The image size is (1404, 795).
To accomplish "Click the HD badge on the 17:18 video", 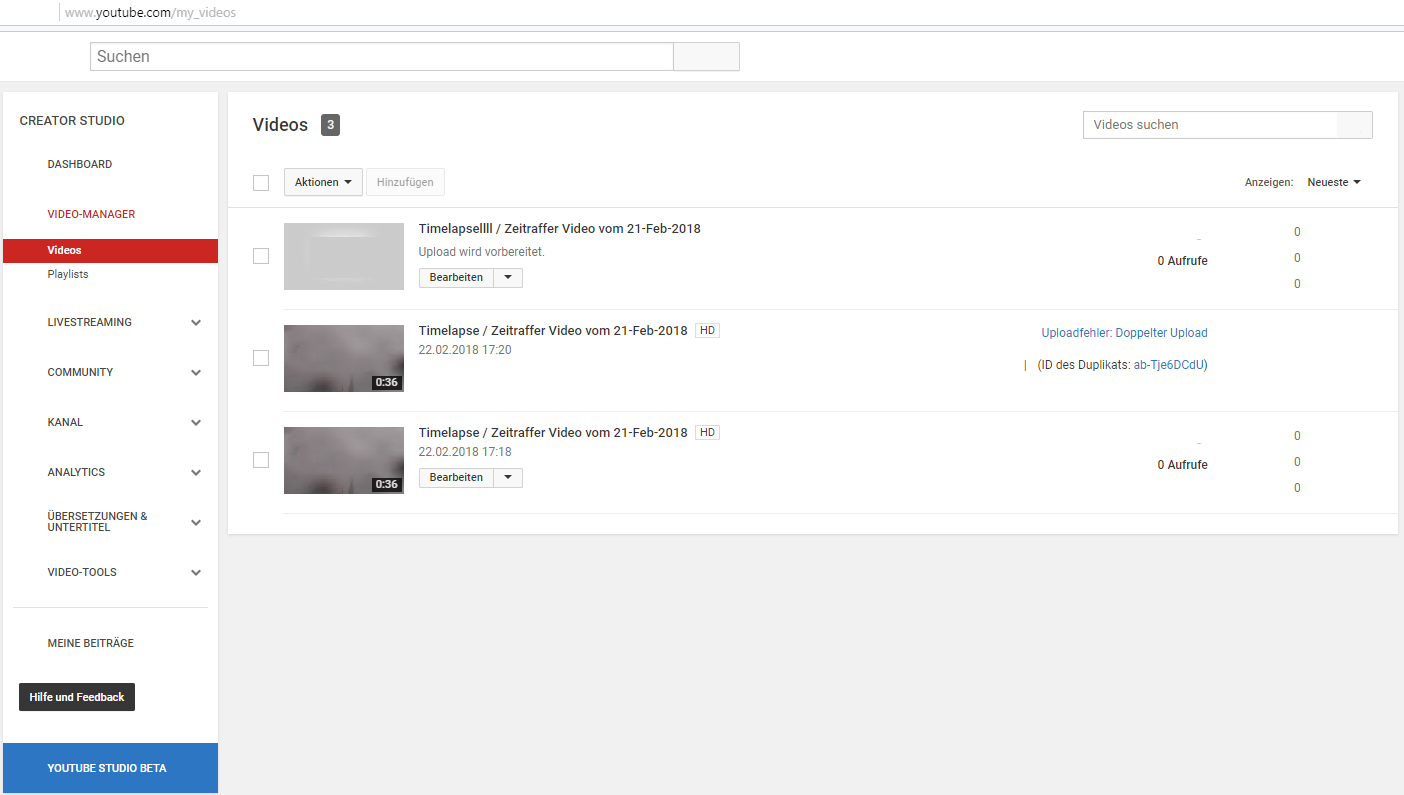I will (x=708, y=433).
